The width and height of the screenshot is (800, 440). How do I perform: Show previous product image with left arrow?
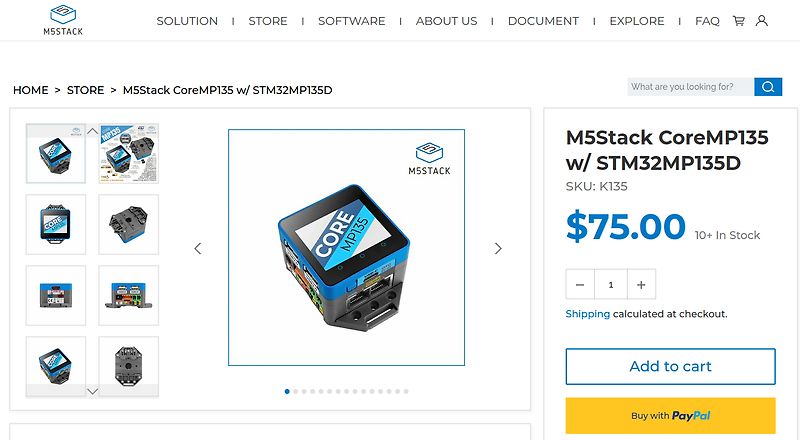(198, 249)
